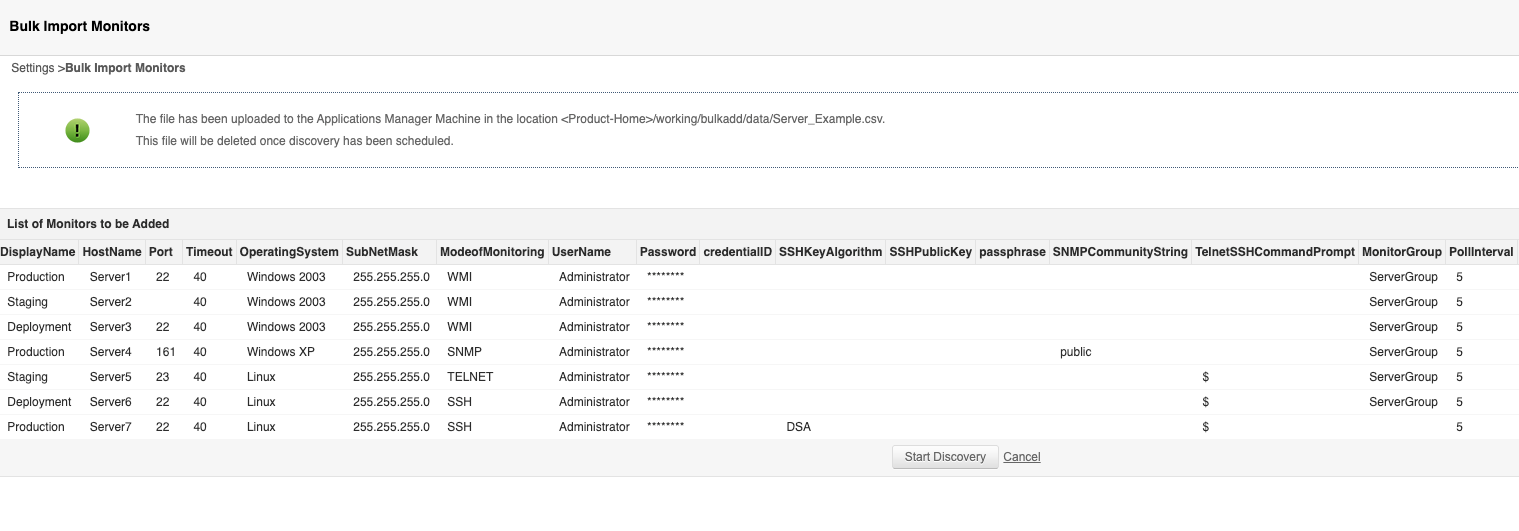This screenshot has height=531, width=1519.
Task: Click Deployment display name in Server6 row
Action: 39,402
